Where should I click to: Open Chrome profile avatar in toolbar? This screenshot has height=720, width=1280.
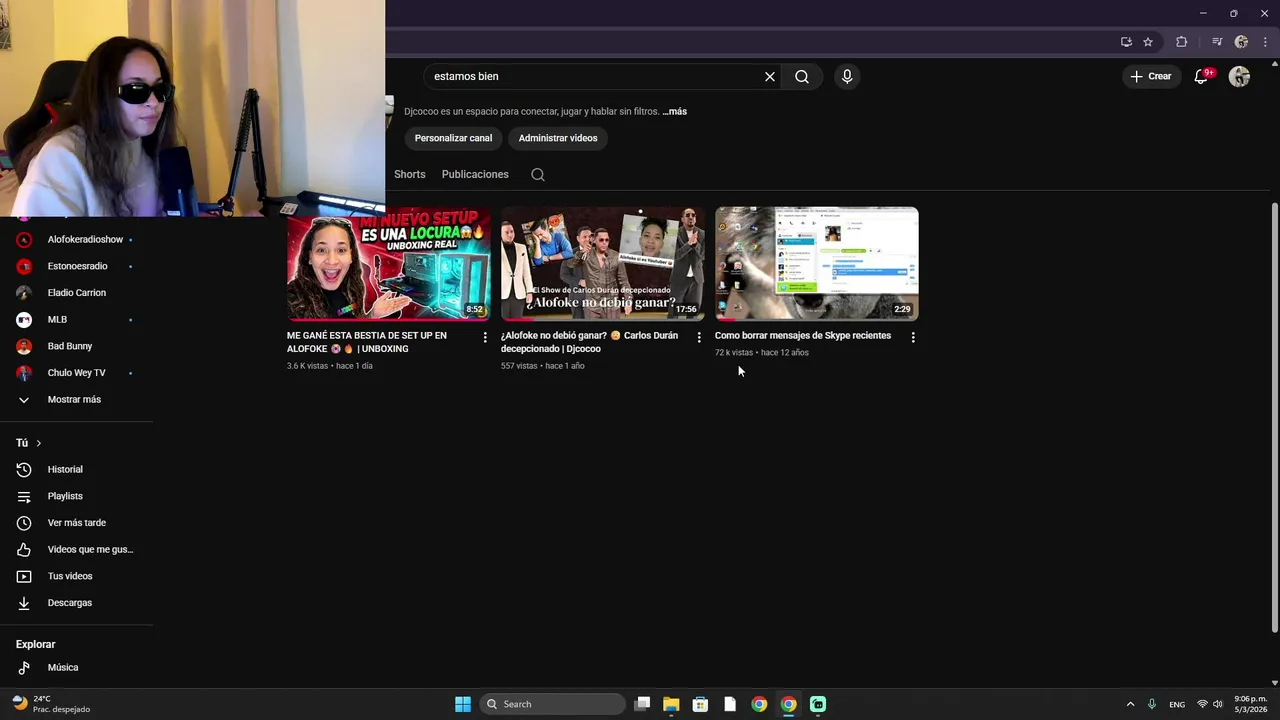tap(1242, 42)
